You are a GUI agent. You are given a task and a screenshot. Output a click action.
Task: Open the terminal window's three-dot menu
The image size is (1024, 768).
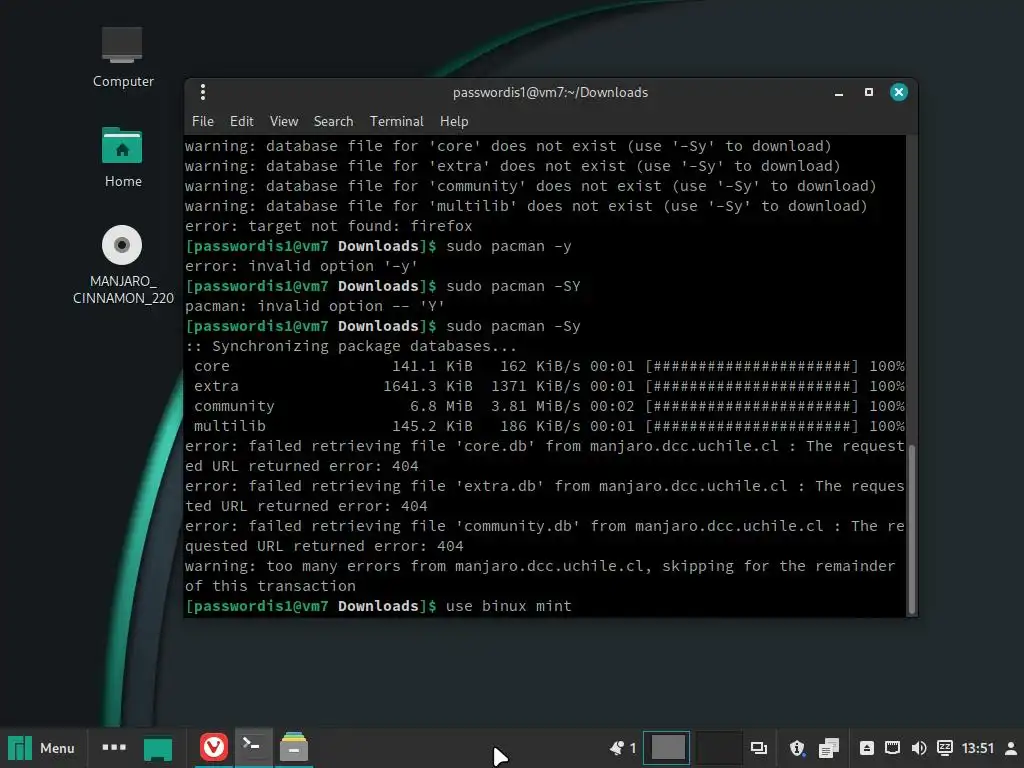203,92
